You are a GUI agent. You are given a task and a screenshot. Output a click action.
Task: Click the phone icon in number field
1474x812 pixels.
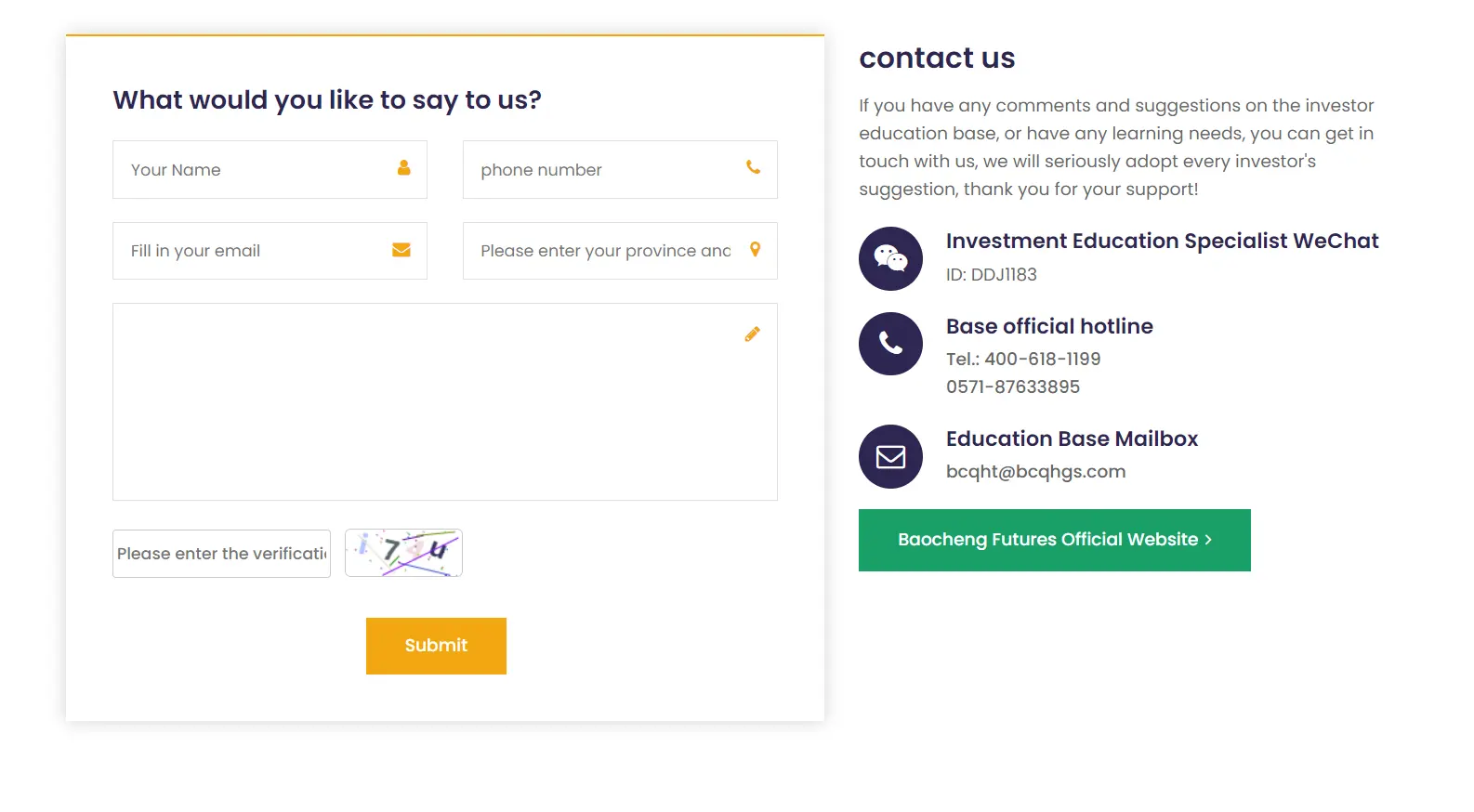(x=753, y=168)
